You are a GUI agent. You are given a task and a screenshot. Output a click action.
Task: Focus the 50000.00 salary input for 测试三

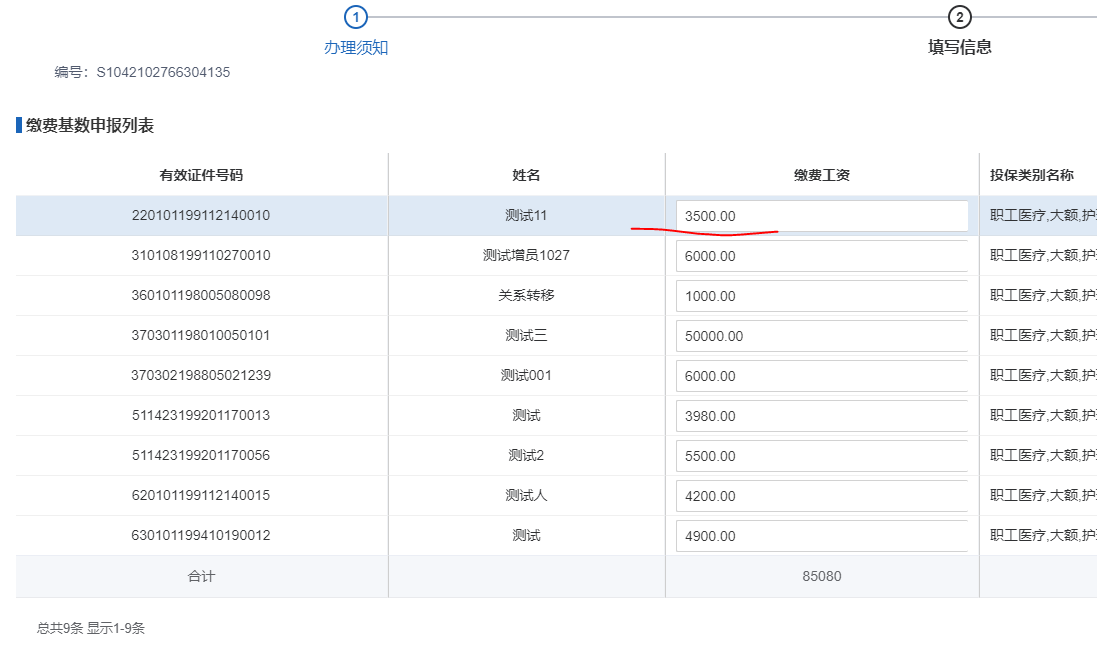[x=821, y=336]
